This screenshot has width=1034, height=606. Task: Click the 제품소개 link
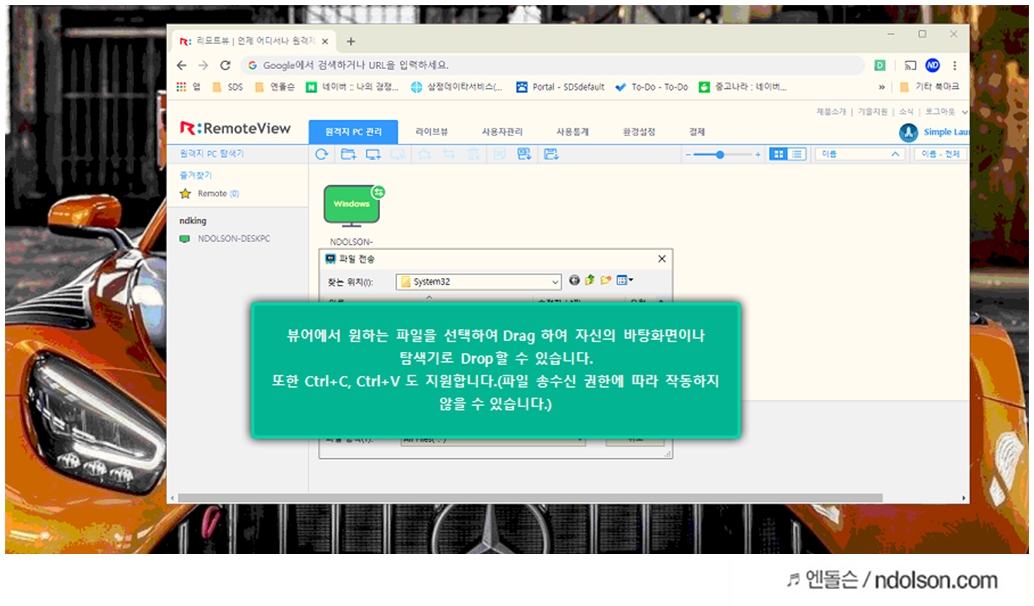pyautogui.click(x=831, y=111)
